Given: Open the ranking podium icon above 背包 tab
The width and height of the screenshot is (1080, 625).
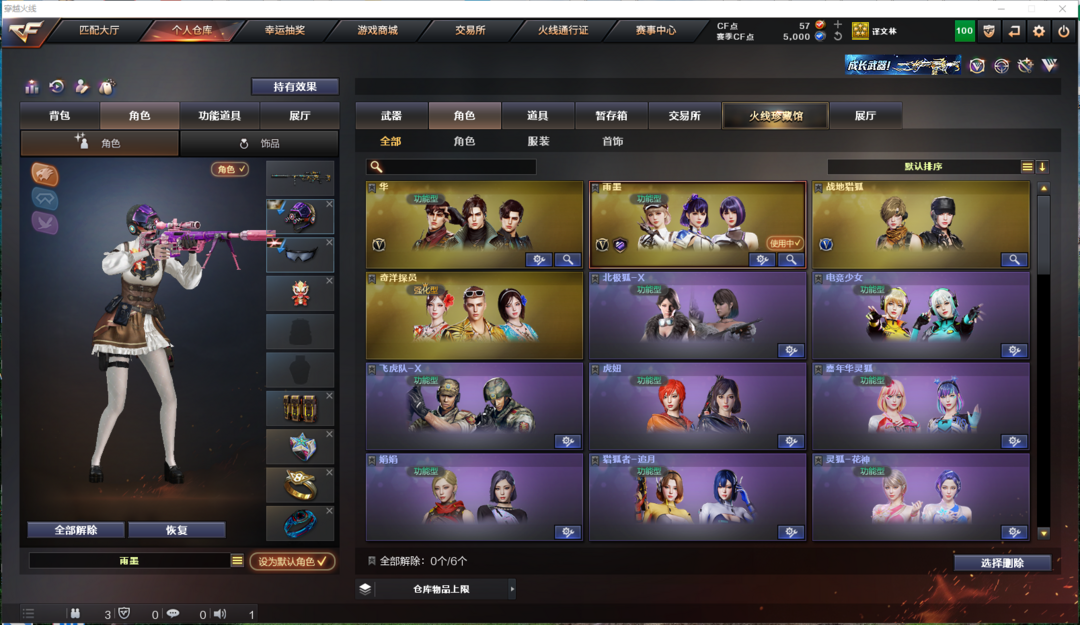Looking at the screenshot, I should coord(32,86).
